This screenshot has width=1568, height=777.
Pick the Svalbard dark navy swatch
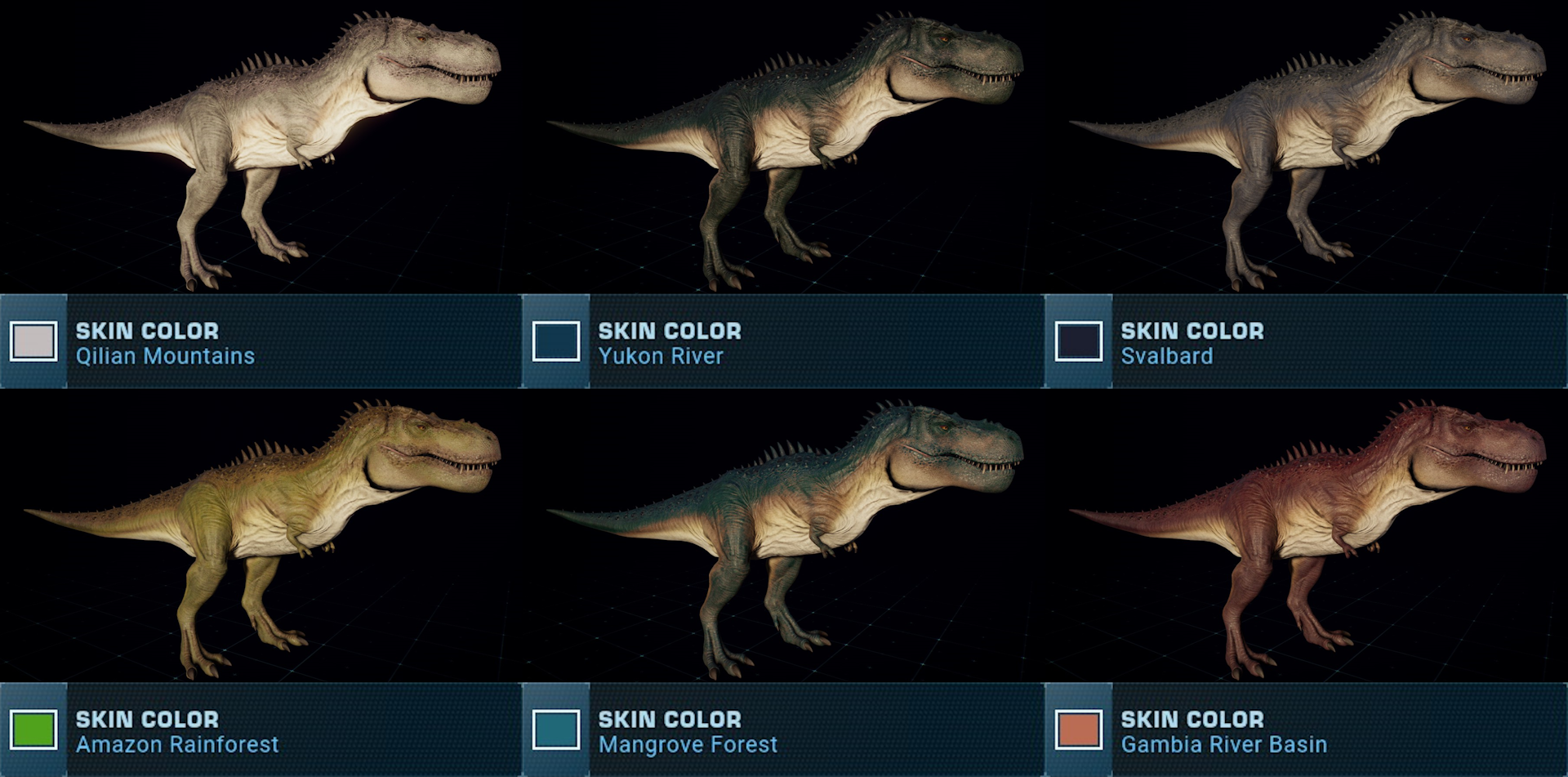(1079, 342)
